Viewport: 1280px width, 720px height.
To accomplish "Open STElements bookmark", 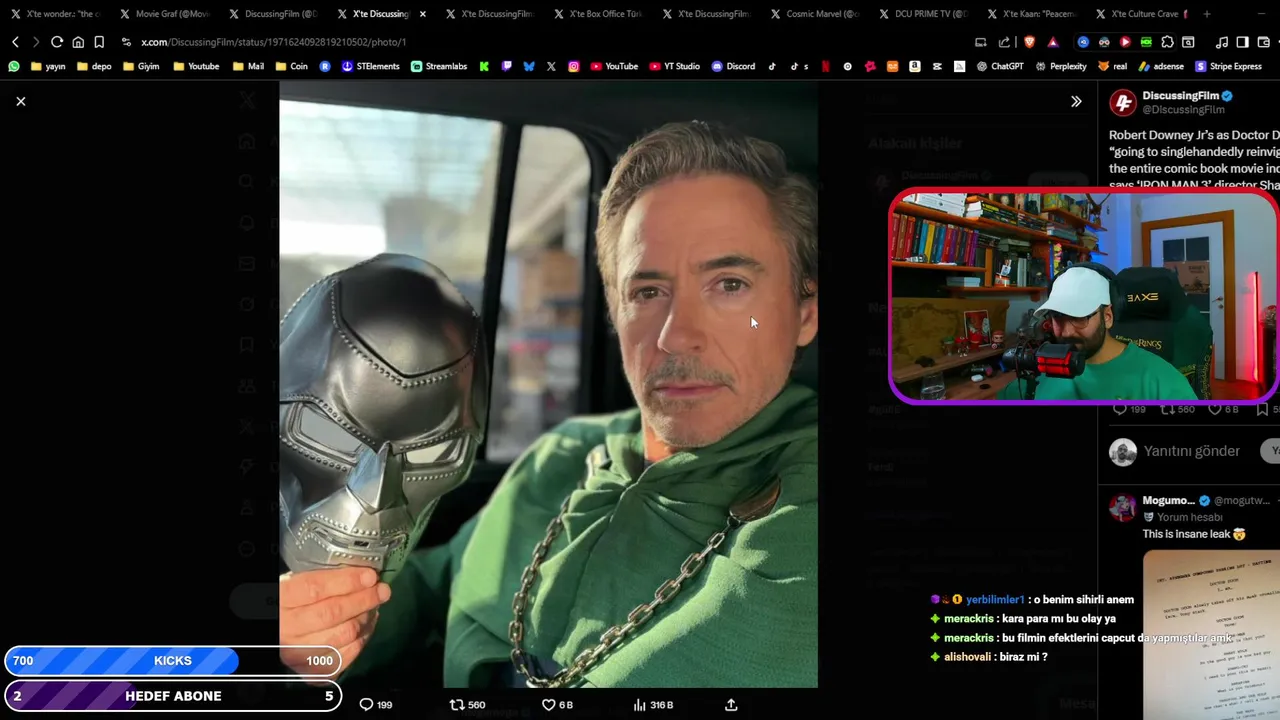I will (x=370, y=66).
